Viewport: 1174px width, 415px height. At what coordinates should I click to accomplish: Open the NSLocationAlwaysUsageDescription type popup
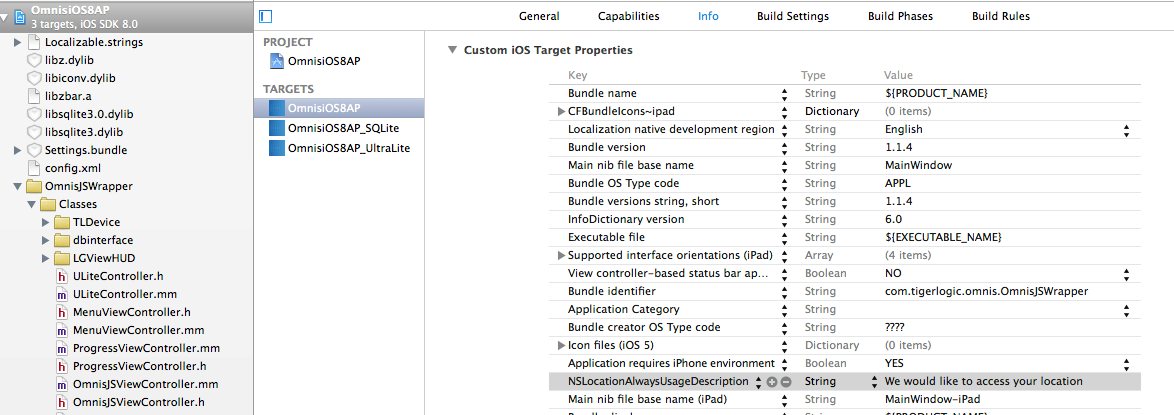873,381
